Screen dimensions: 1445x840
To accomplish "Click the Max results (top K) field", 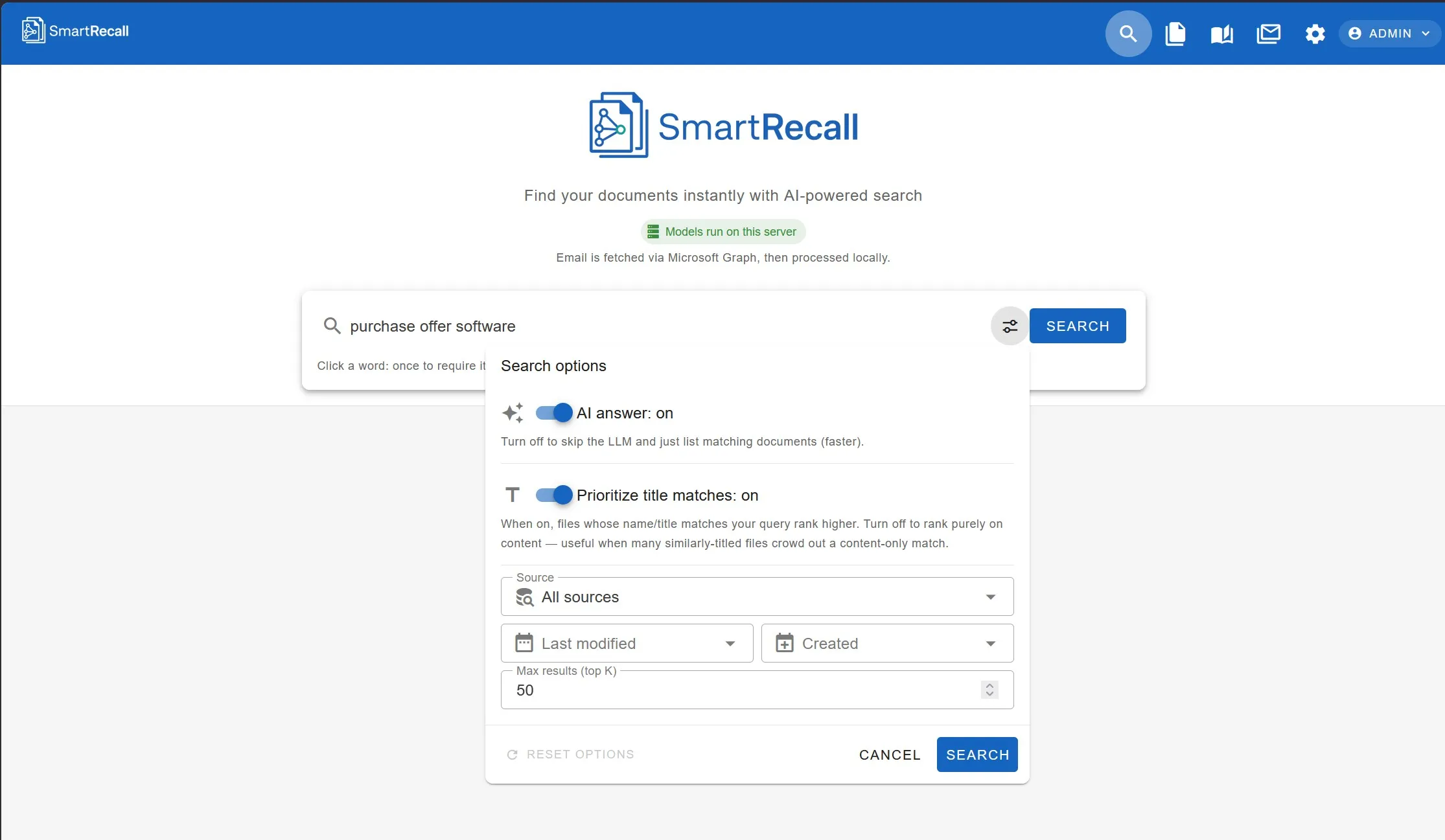I will [x=757, y=690].
